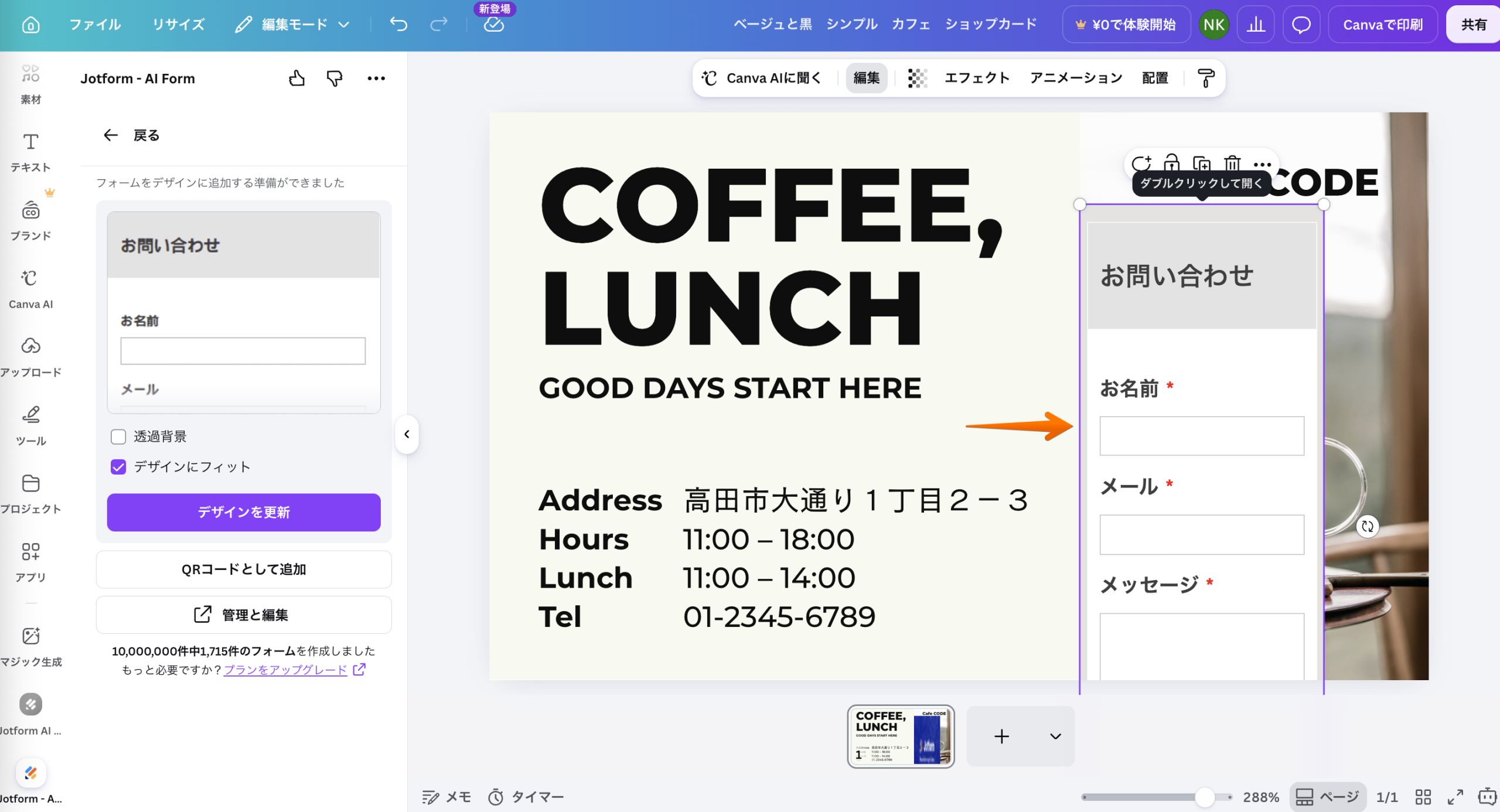Open メモ notes
Screen dimensions: 1500x812
[446, 797]
